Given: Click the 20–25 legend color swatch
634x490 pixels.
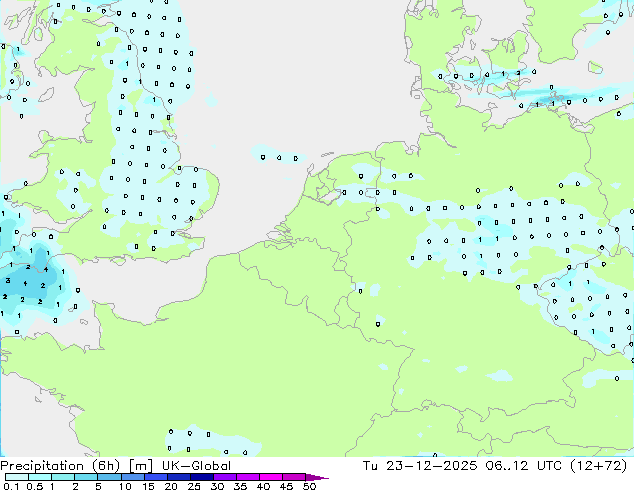Looking at the screenshot, I should pos(178,477).
